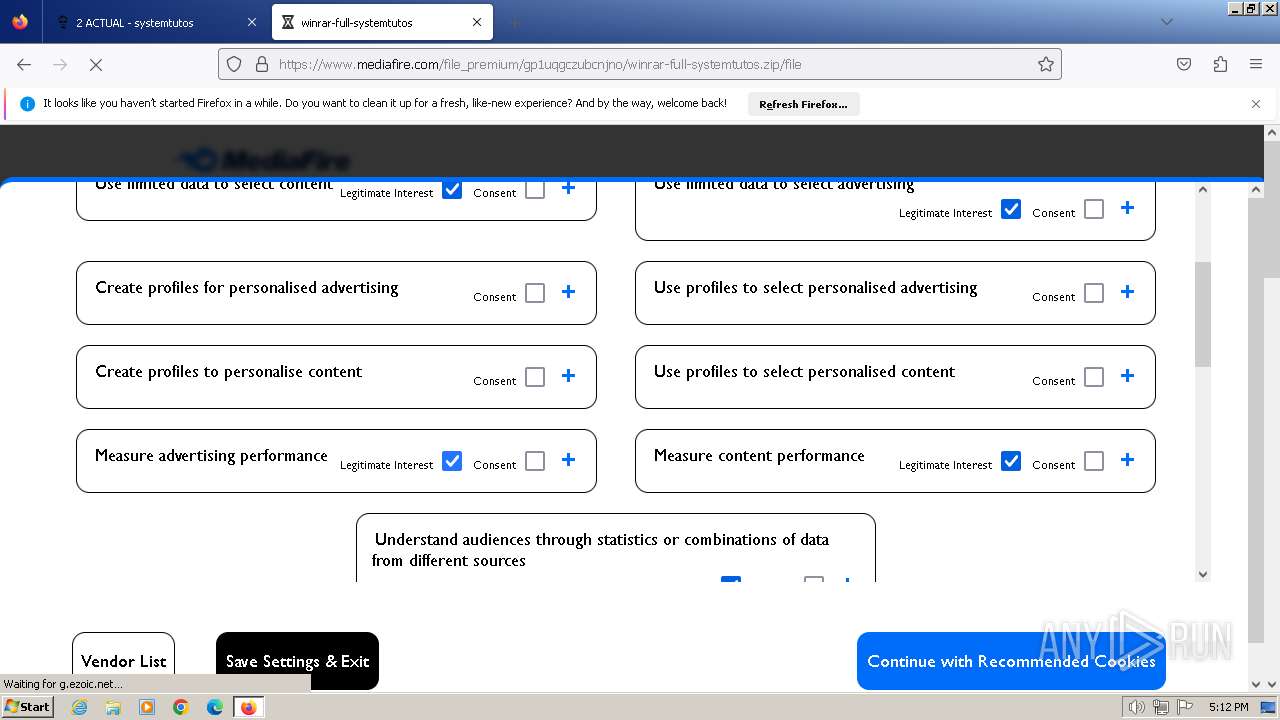Open the Save to Pocket icon

click(1184, 64)
